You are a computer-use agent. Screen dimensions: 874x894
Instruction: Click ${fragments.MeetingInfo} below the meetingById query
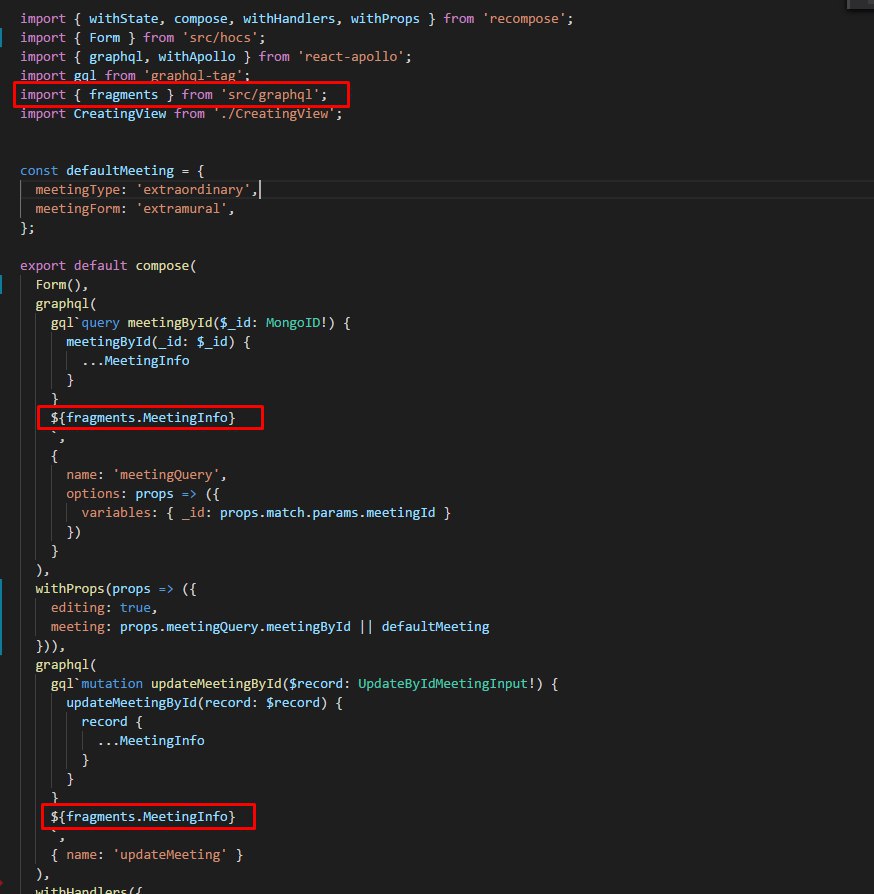[x=143, y=417]
